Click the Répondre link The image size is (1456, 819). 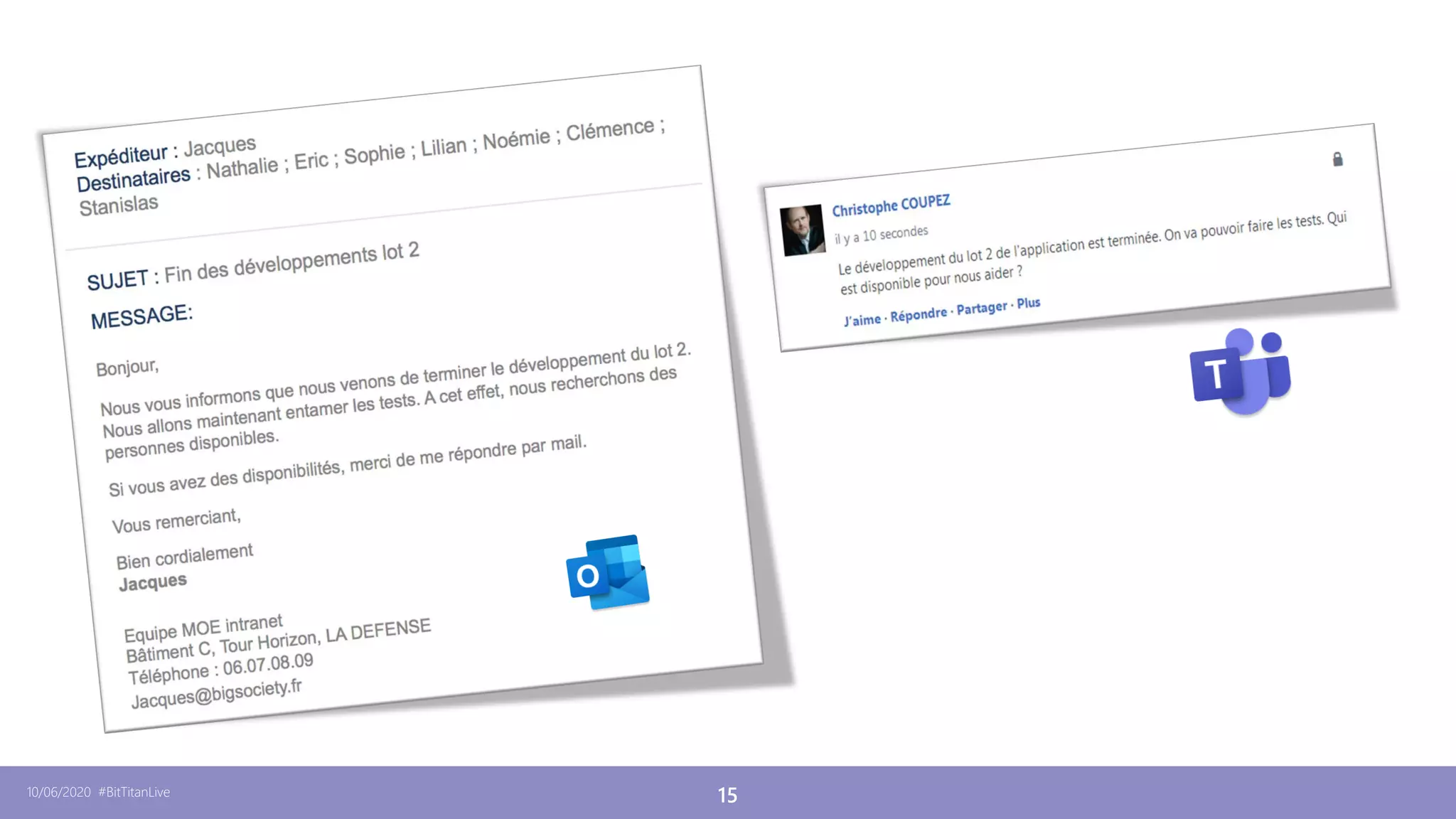[x=919, y=314]
